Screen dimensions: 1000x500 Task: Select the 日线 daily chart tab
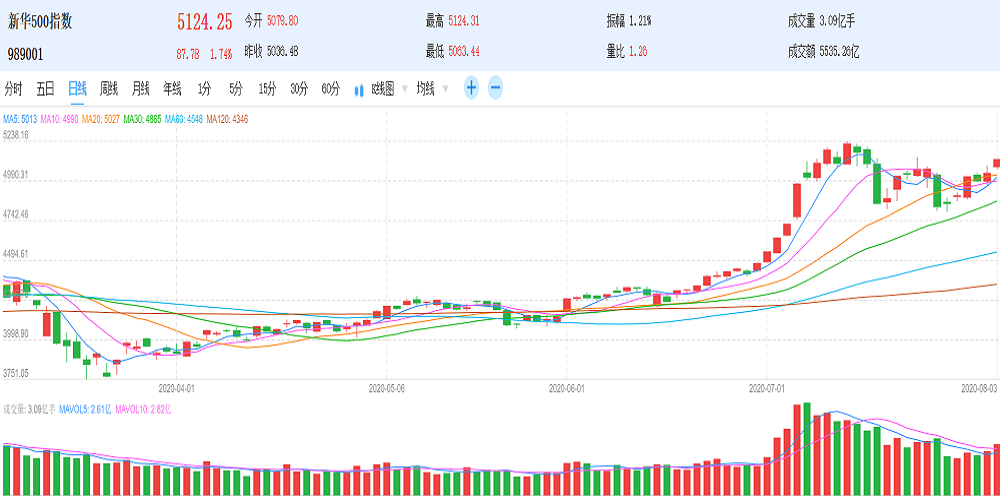click(x=77, y=88)
